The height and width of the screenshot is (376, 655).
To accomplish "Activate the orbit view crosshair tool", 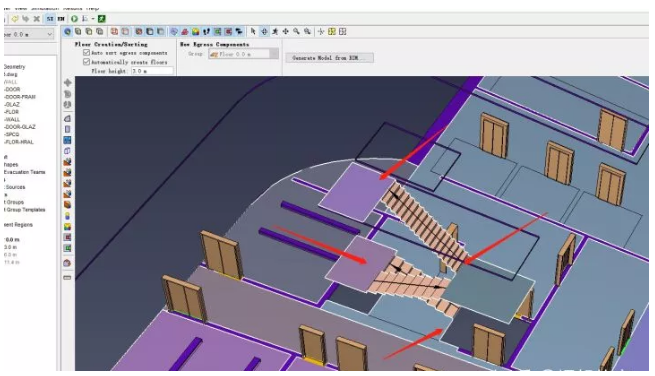I will (x=264, y=32).
